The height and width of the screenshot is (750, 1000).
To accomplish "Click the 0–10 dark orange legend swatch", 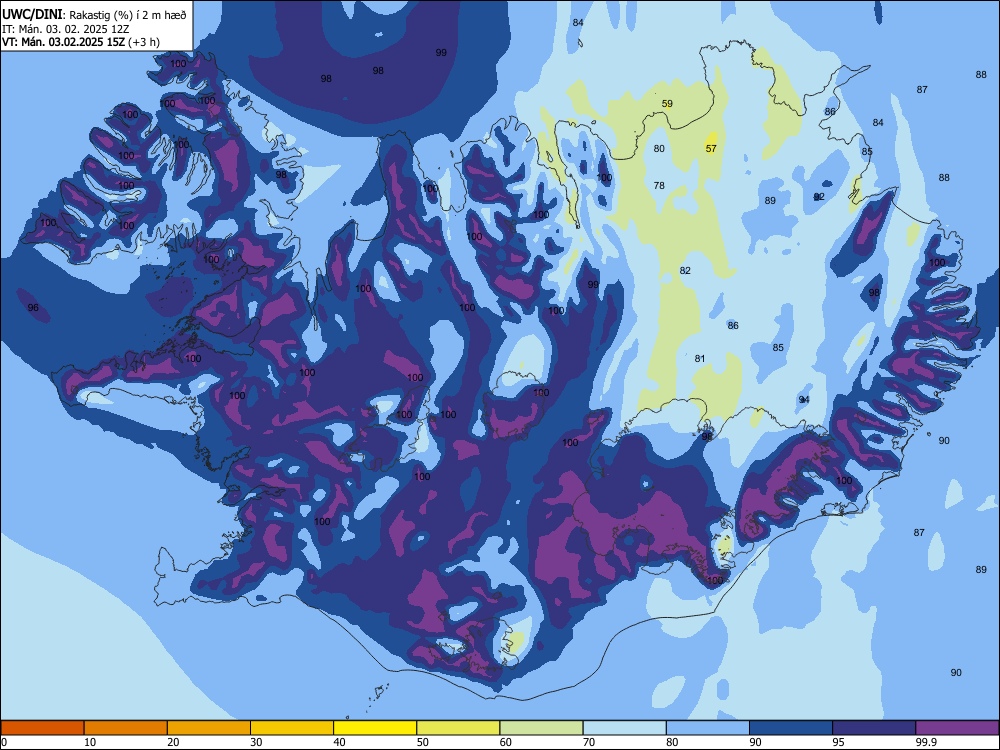I will pyautogui.click(x=42, y=728).
